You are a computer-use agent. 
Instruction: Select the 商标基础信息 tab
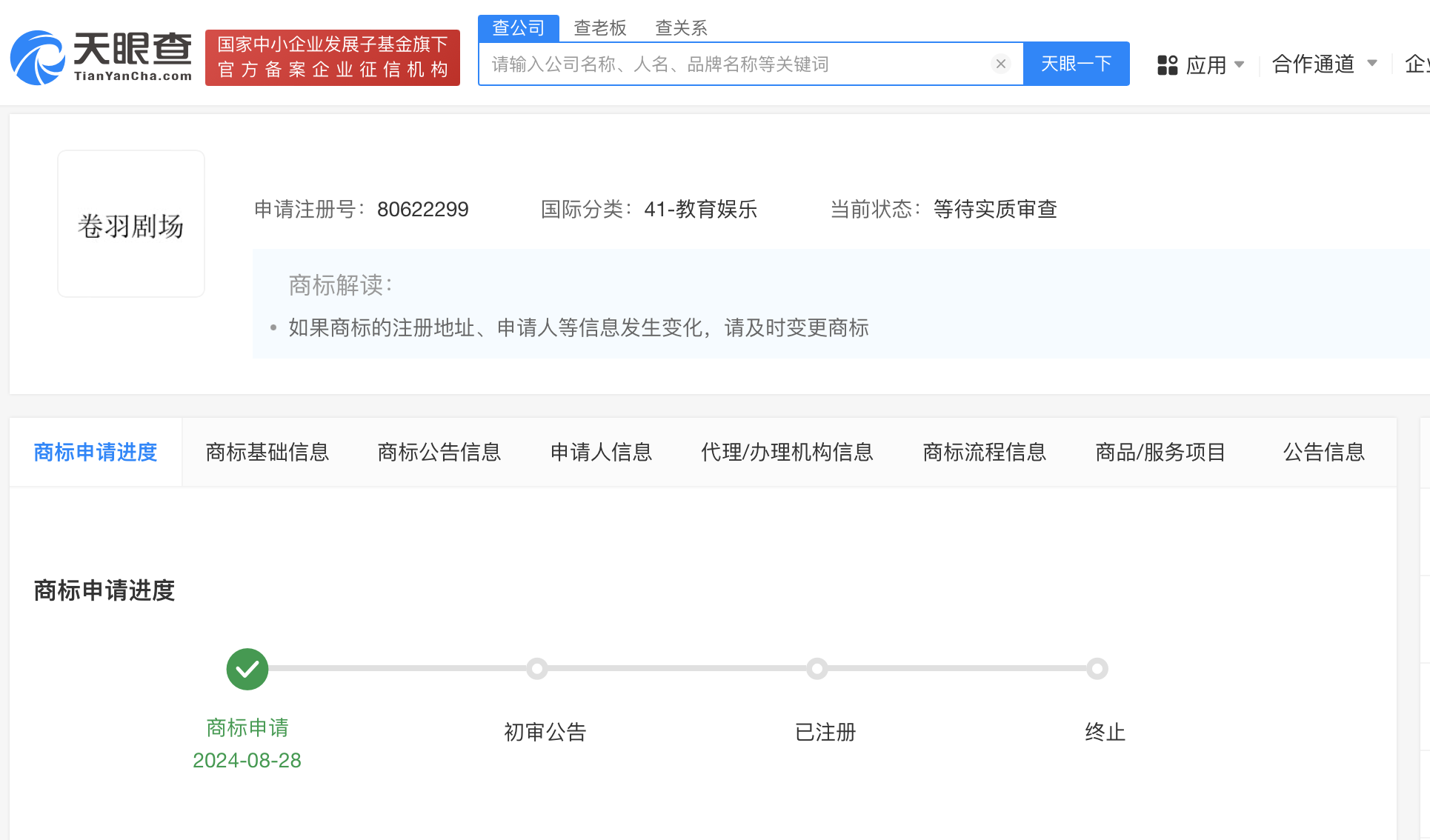pos(268,452)
